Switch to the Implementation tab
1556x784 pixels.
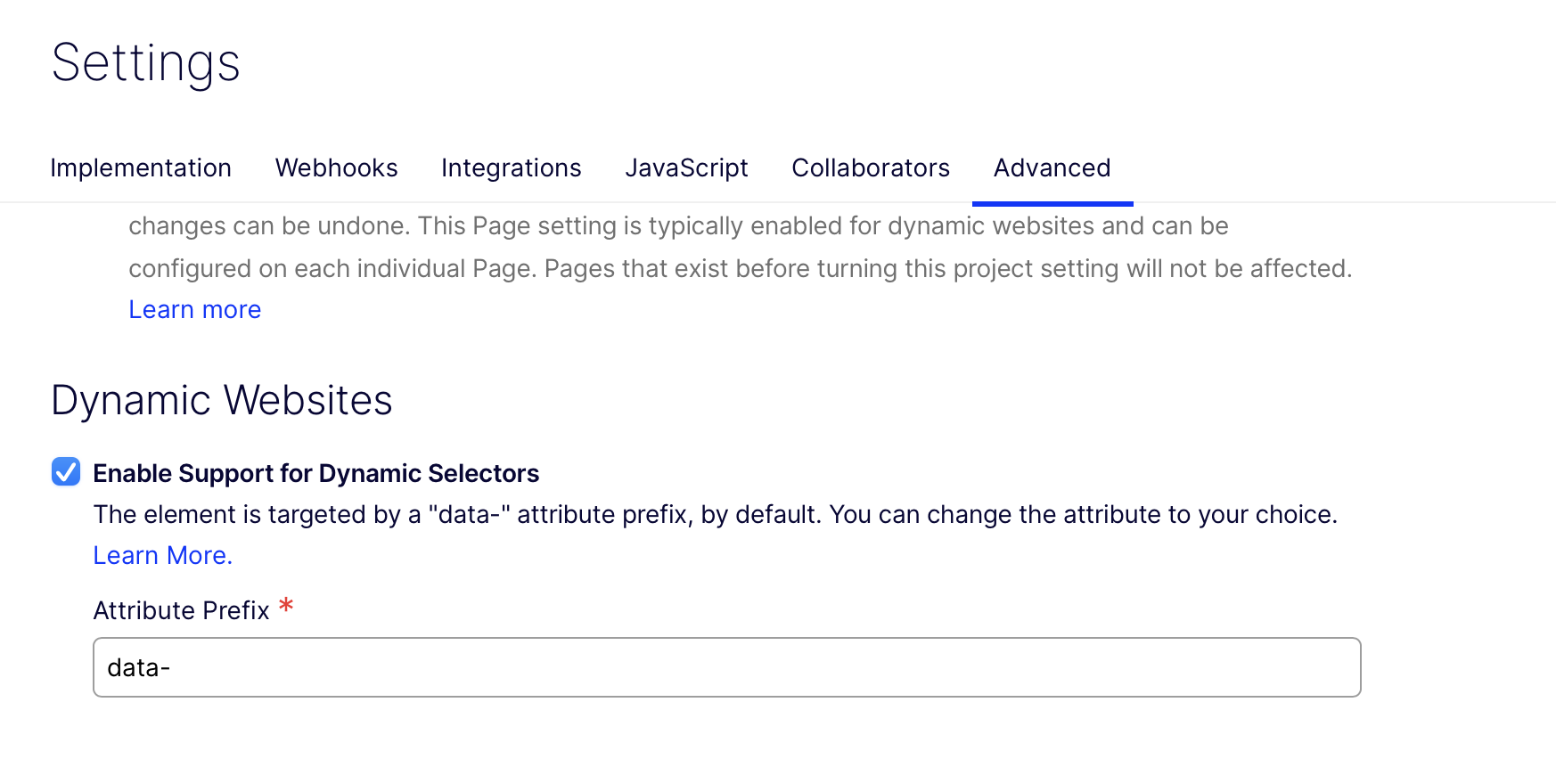point(141,168)
